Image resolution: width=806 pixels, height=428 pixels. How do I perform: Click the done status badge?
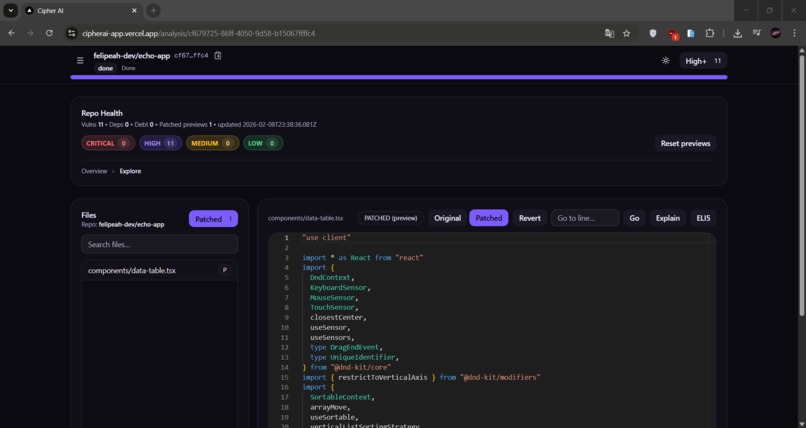pos(105,68)
